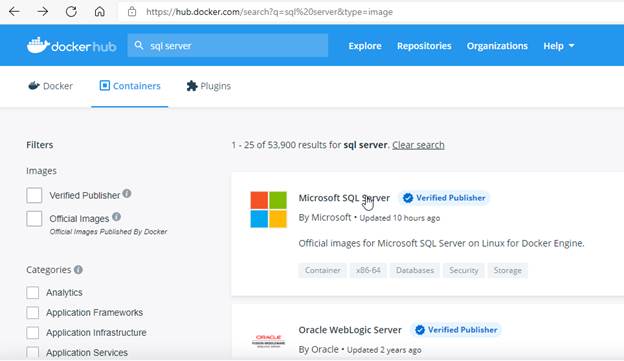
Task: Open Docker Hub home via whale logo
Action: [x=72, y=46]
